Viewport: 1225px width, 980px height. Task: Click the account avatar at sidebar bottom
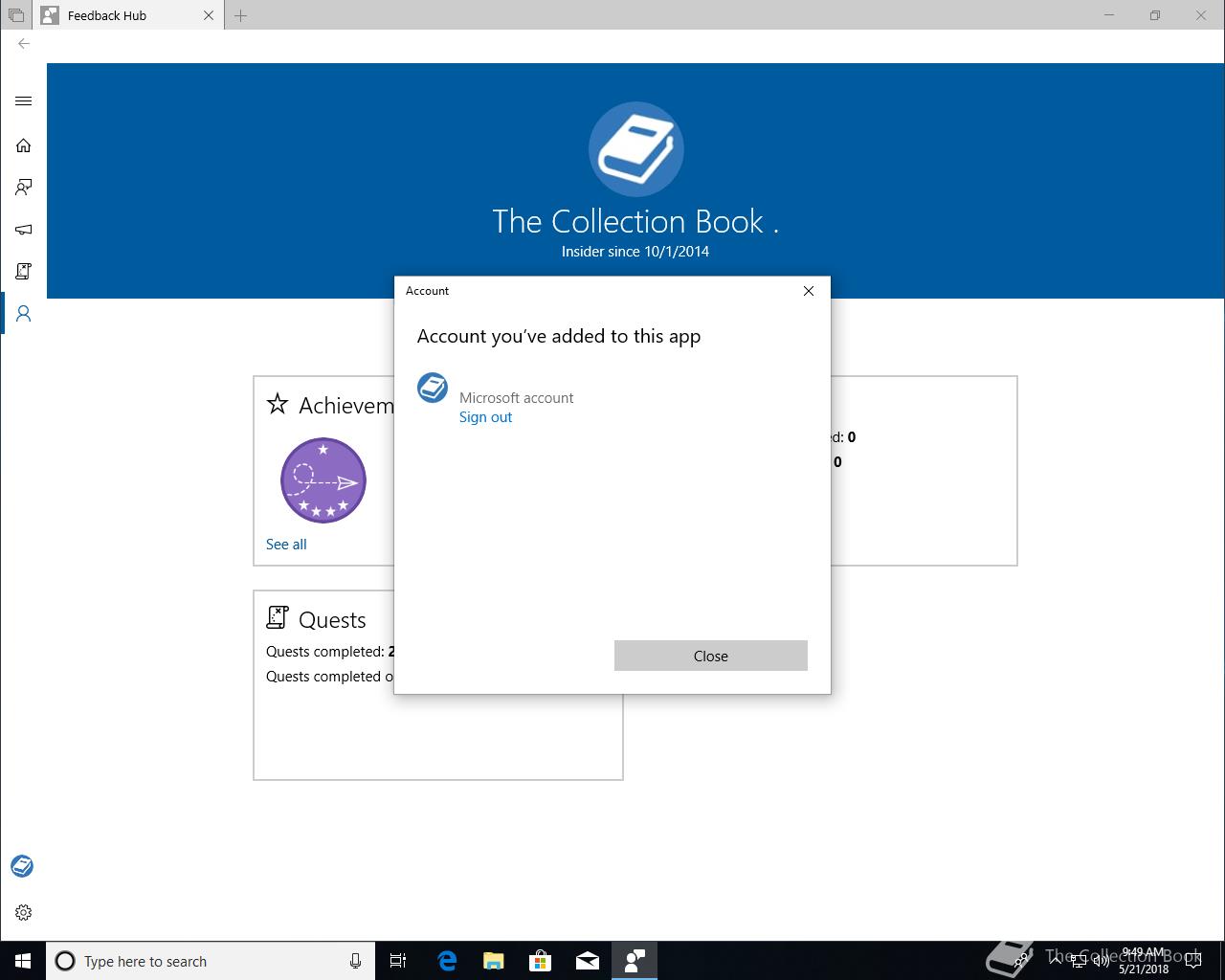pyautogui.click(x=22, y=866)
